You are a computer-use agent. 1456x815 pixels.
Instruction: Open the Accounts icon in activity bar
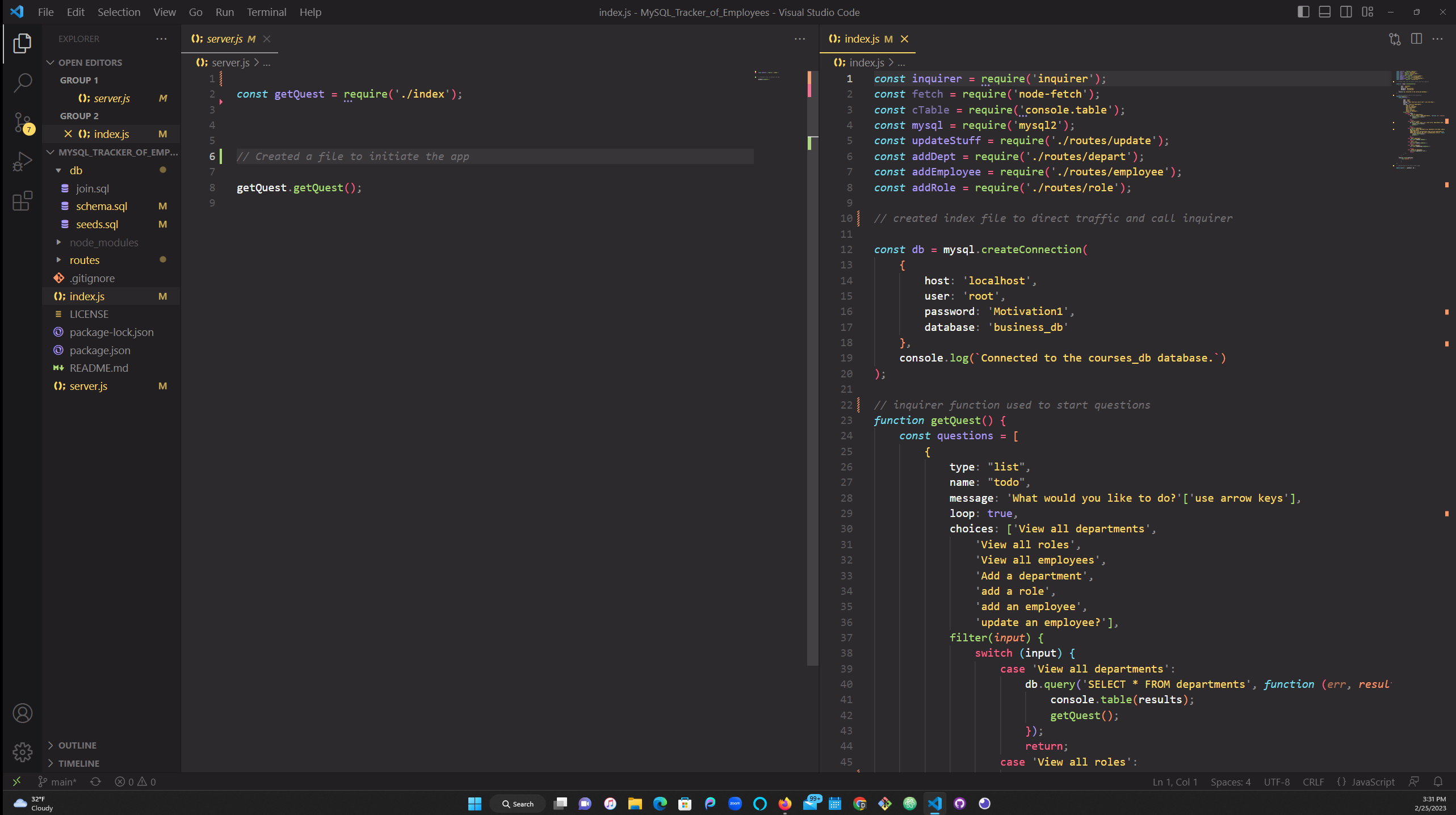22,713
